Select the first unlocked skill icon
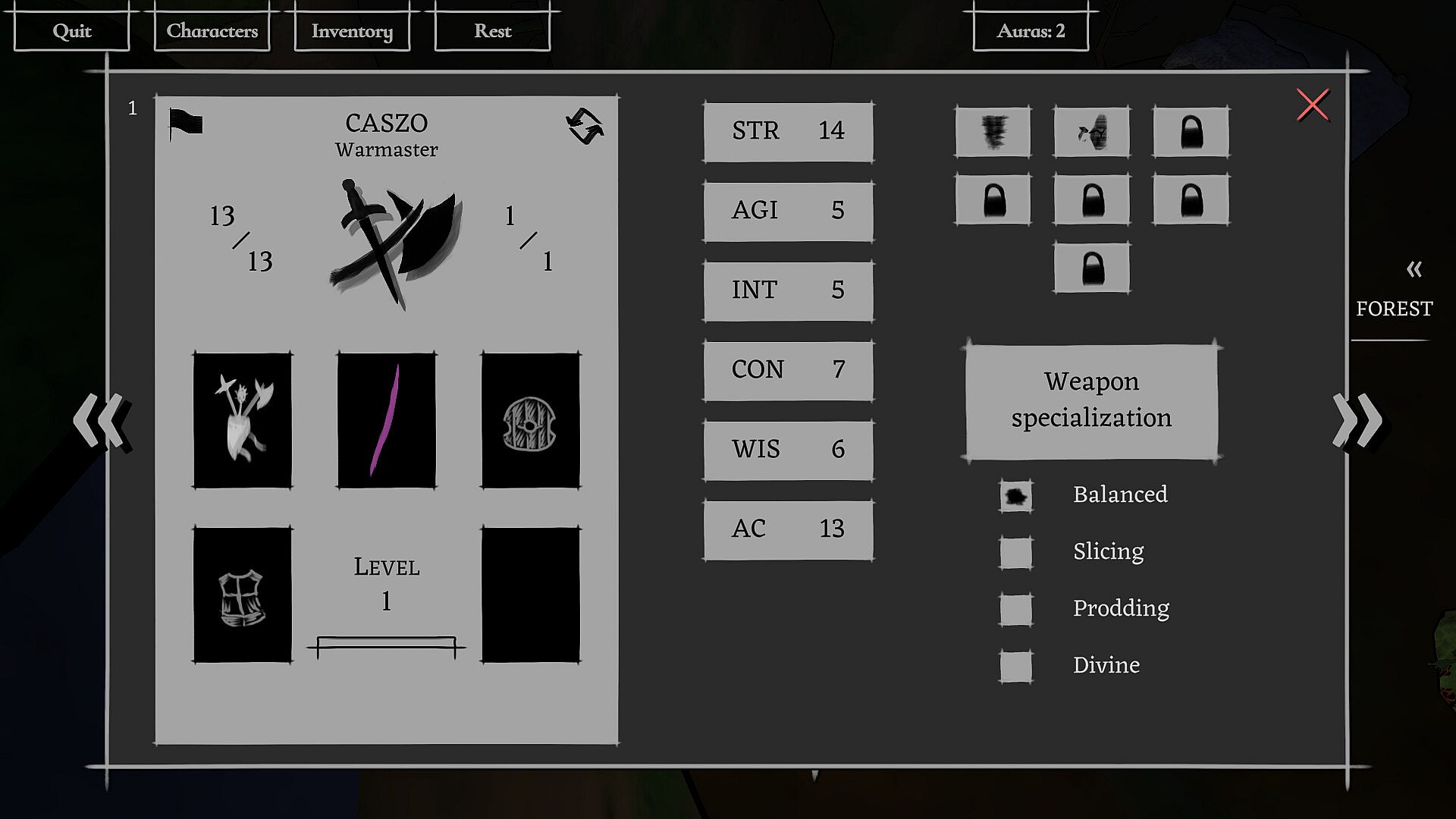The image size is (1456, 819). (x=993, y=132)
